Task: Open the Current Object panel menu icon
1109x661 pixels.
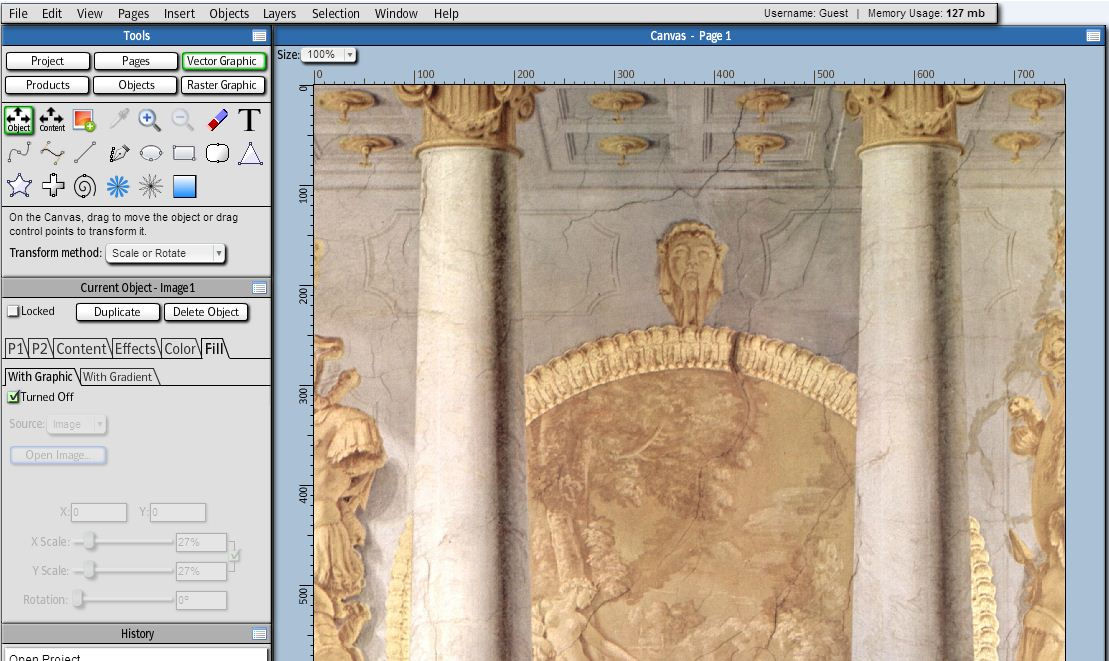Action: point(260,288)
